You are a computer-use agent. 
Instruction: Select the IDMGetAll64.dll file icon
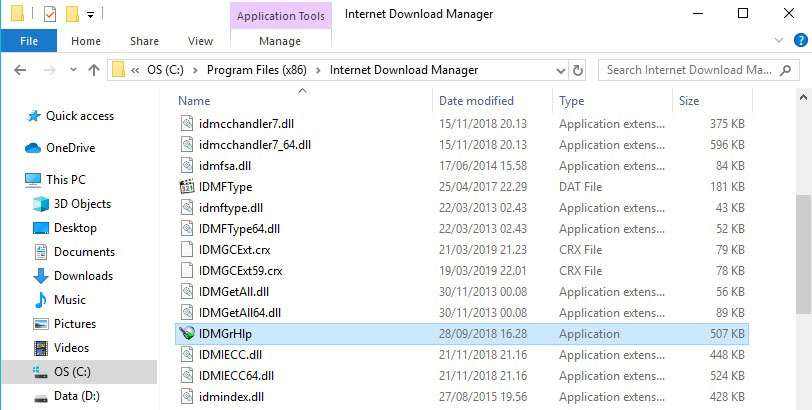(186, 313)
